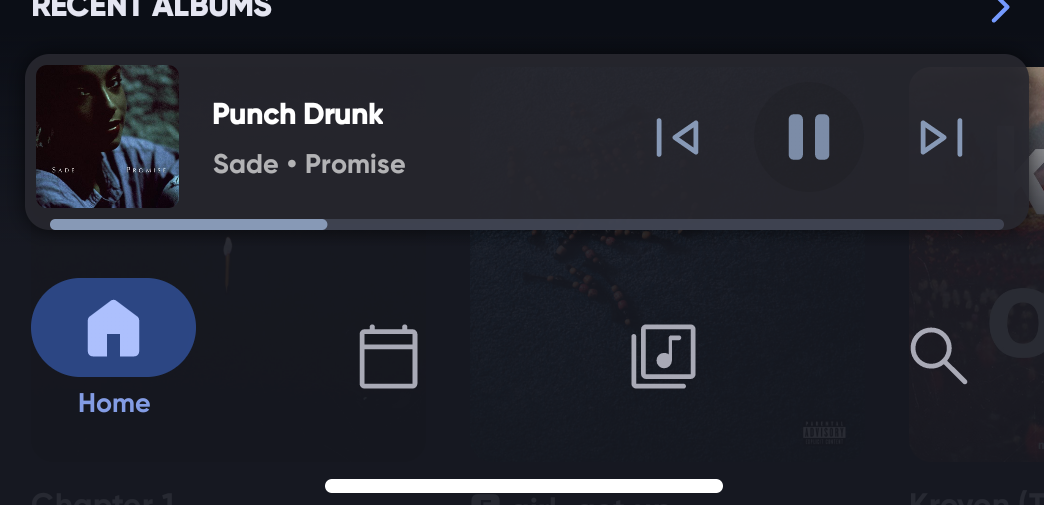Seek within the unplayed progress bar
Screen dimensions: 1044x505
[665, 225]
